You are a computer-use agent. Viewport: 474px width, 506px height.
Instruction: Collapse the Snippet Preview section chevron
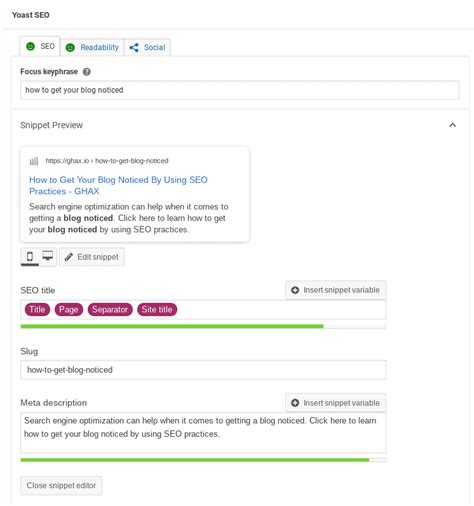pos(452,125)
